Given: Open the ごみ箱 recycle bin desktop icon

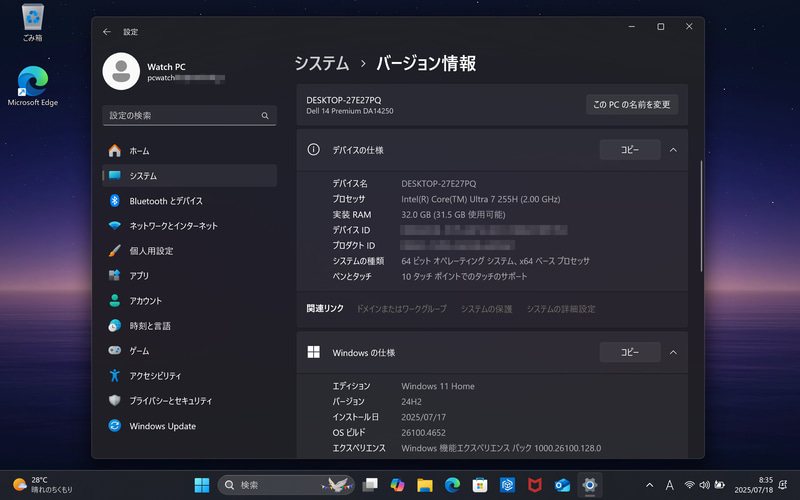Looking at the screenshot, I should coord(33,22).
